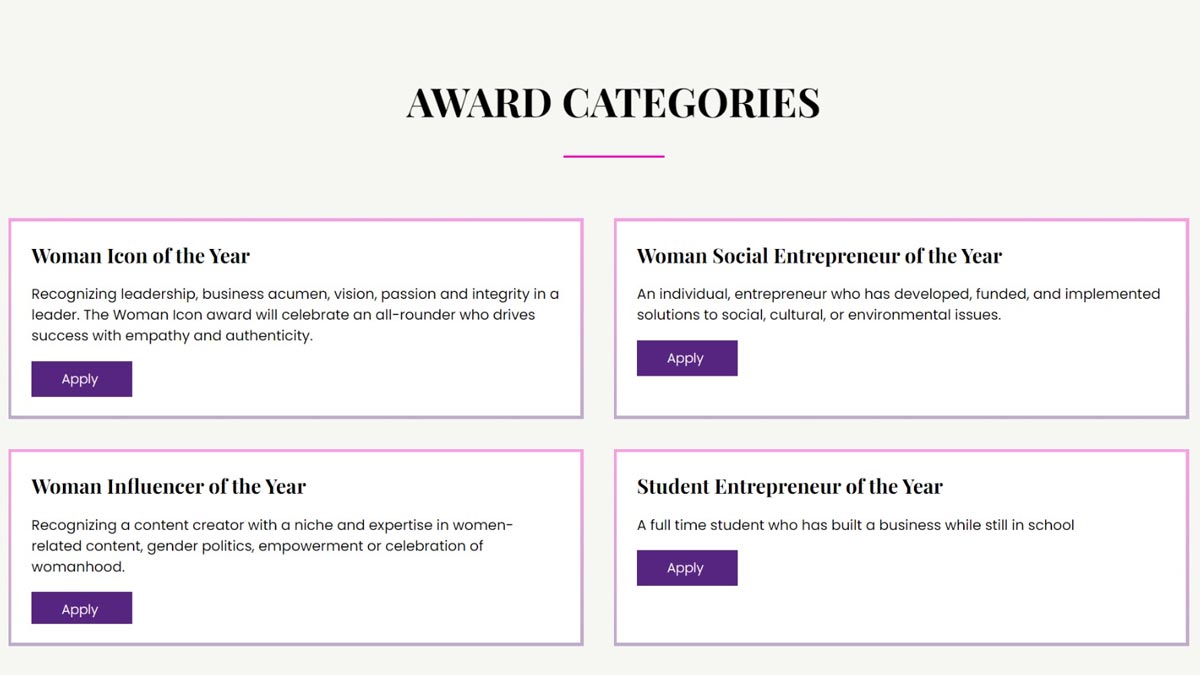Click Apply for Woman Social Entrepreneur of the Year
The width and height of the screenshot is (1200, 675).
click(x=687, y=357)
